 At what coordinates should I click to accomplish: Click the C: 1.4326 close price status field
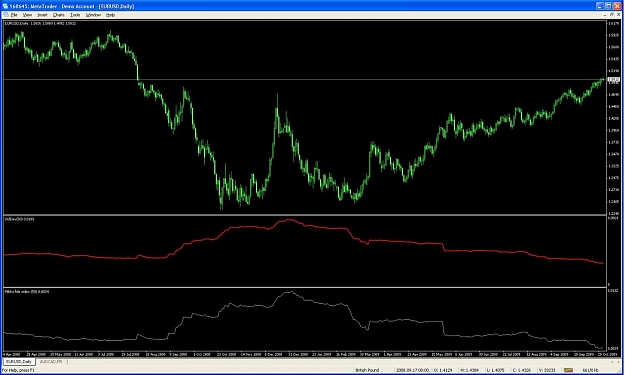coord(521,370)
